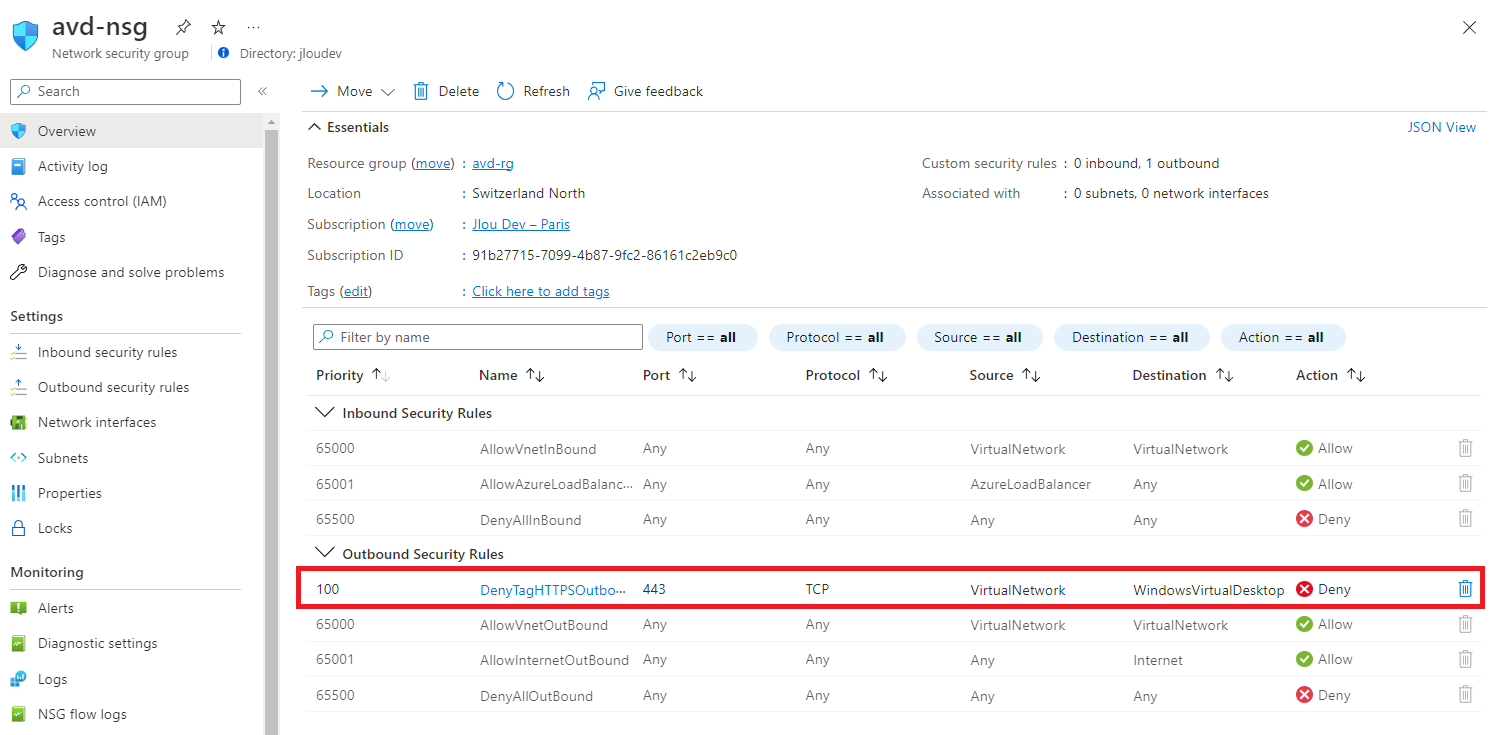Open the Jlou Dev – Paris subscription link
The width and height of the screenshot is (1501, 735).
521,224
